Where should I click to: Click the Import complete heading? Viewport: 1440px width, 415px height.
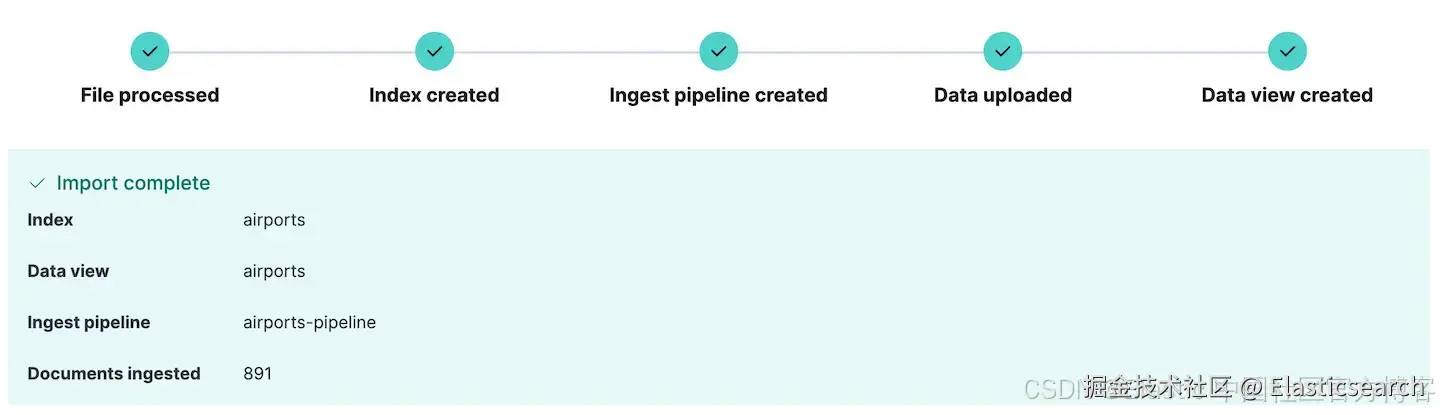click(x=133, y=183)
